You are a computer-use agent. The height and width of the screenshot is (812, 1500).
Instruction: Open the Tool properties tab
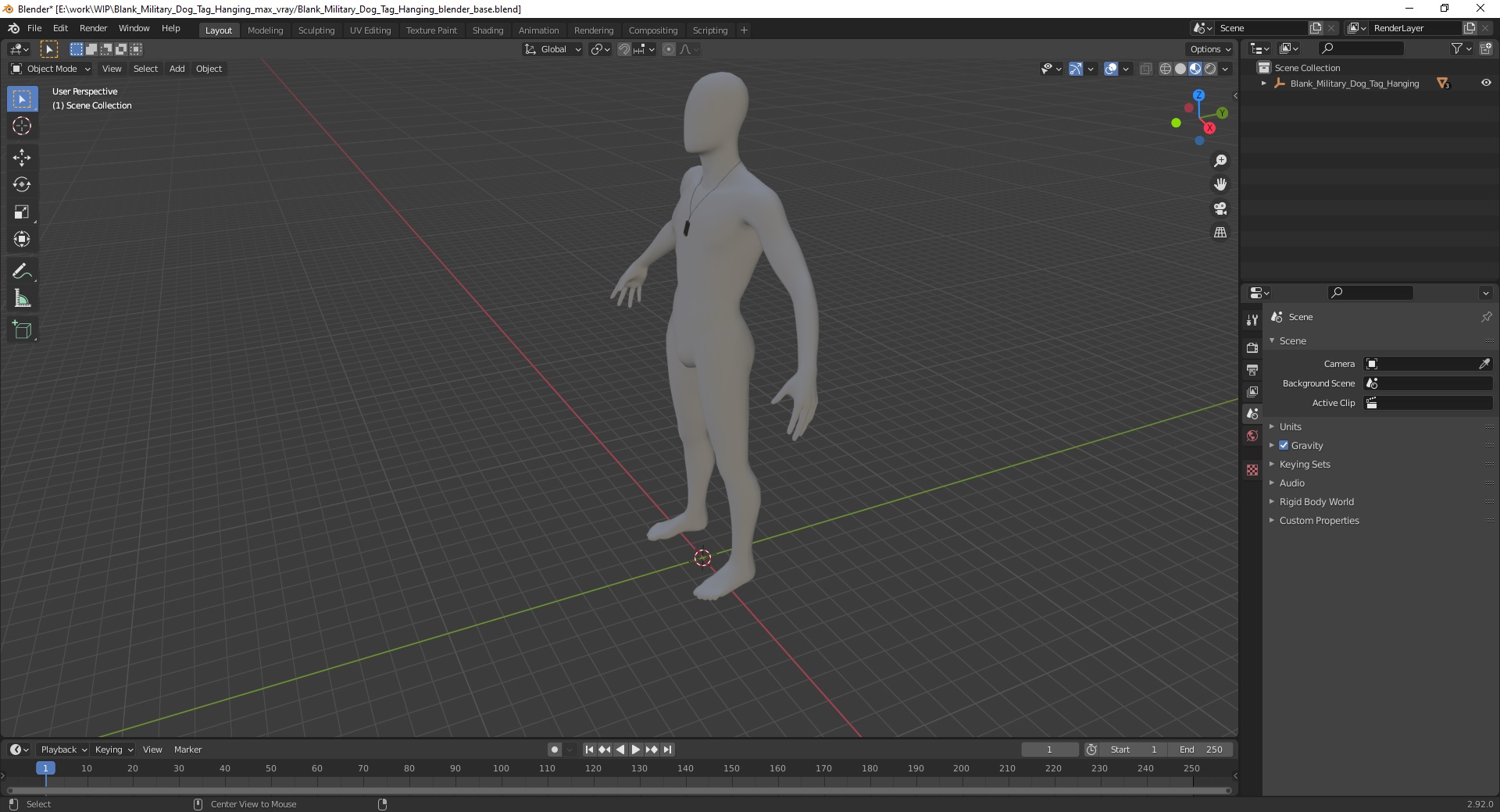coord(1252,320)
